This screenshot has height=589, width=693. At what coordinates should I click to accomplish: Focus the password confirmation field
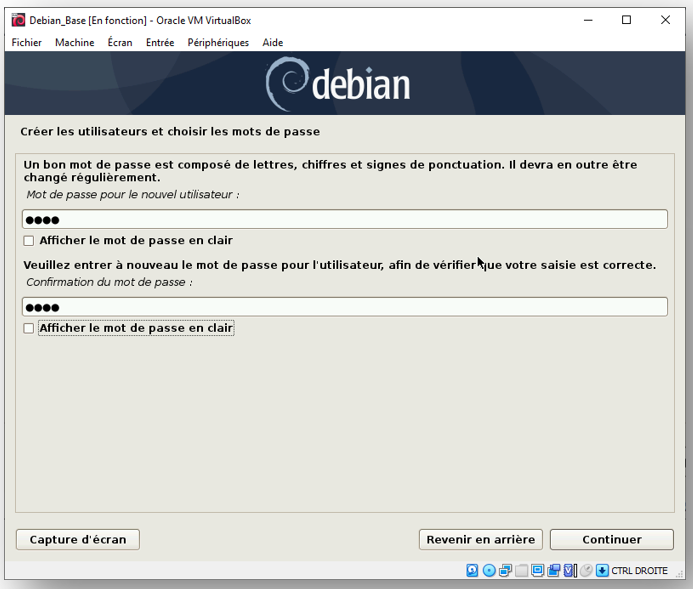[345, 307]
